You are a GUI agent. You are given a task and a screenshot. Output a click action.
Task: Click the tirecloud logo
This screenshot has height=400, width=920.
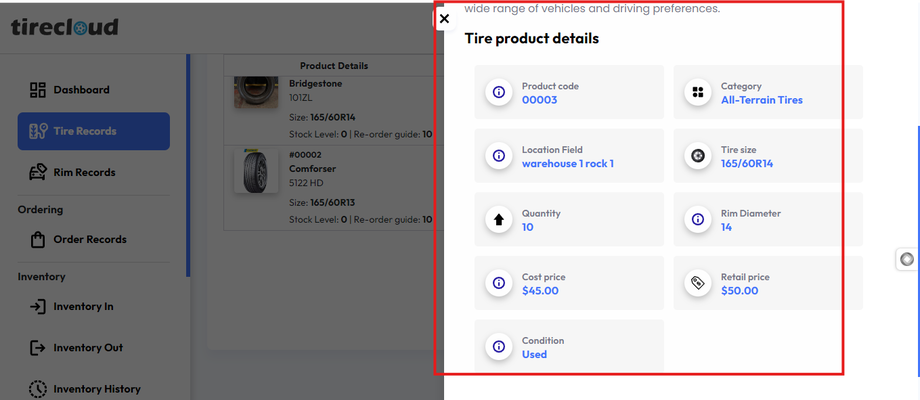pyautogui.click(x=65, y=27)
